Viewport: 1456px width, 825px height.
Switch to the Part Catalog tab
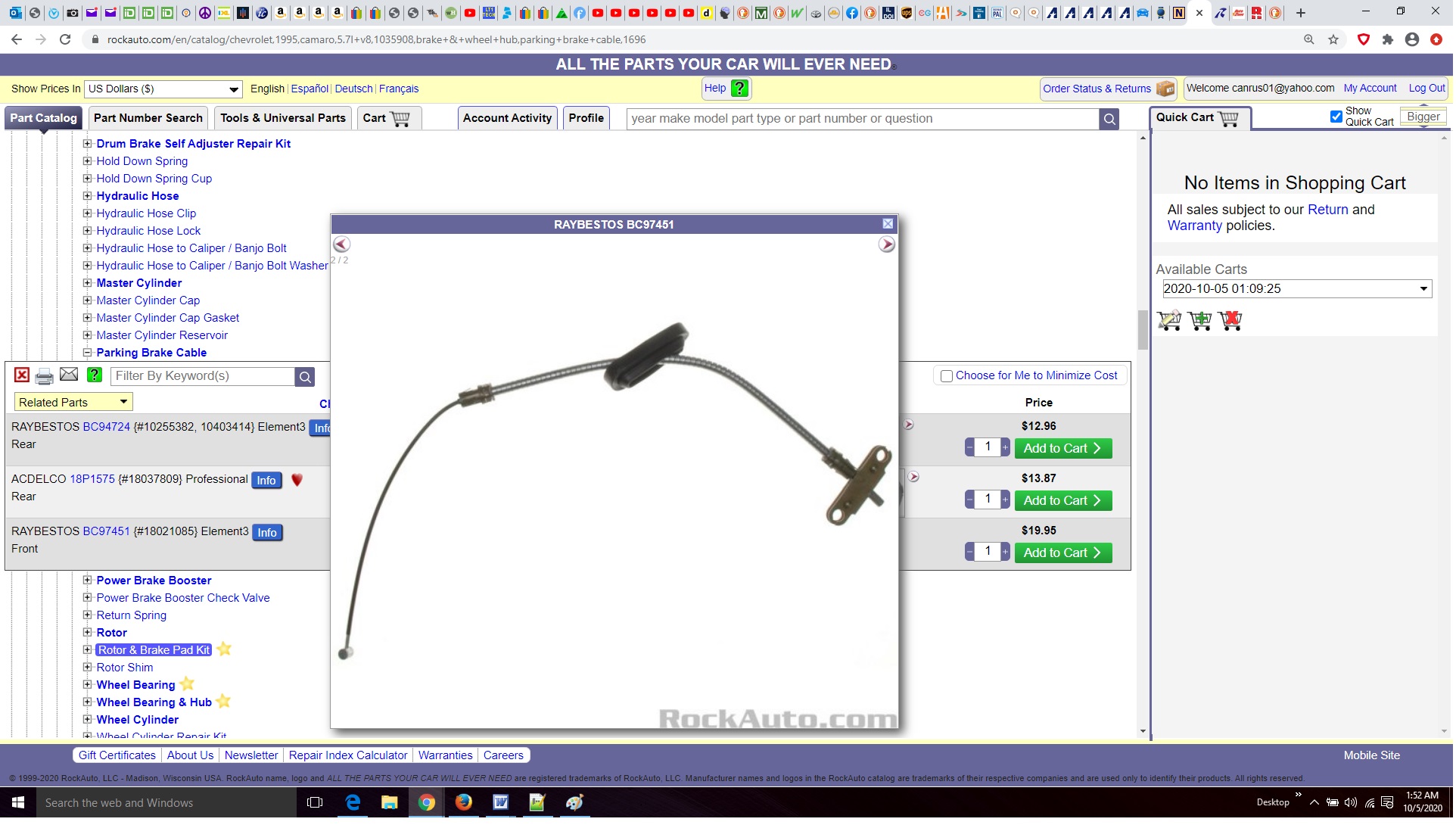click(43, 119)
